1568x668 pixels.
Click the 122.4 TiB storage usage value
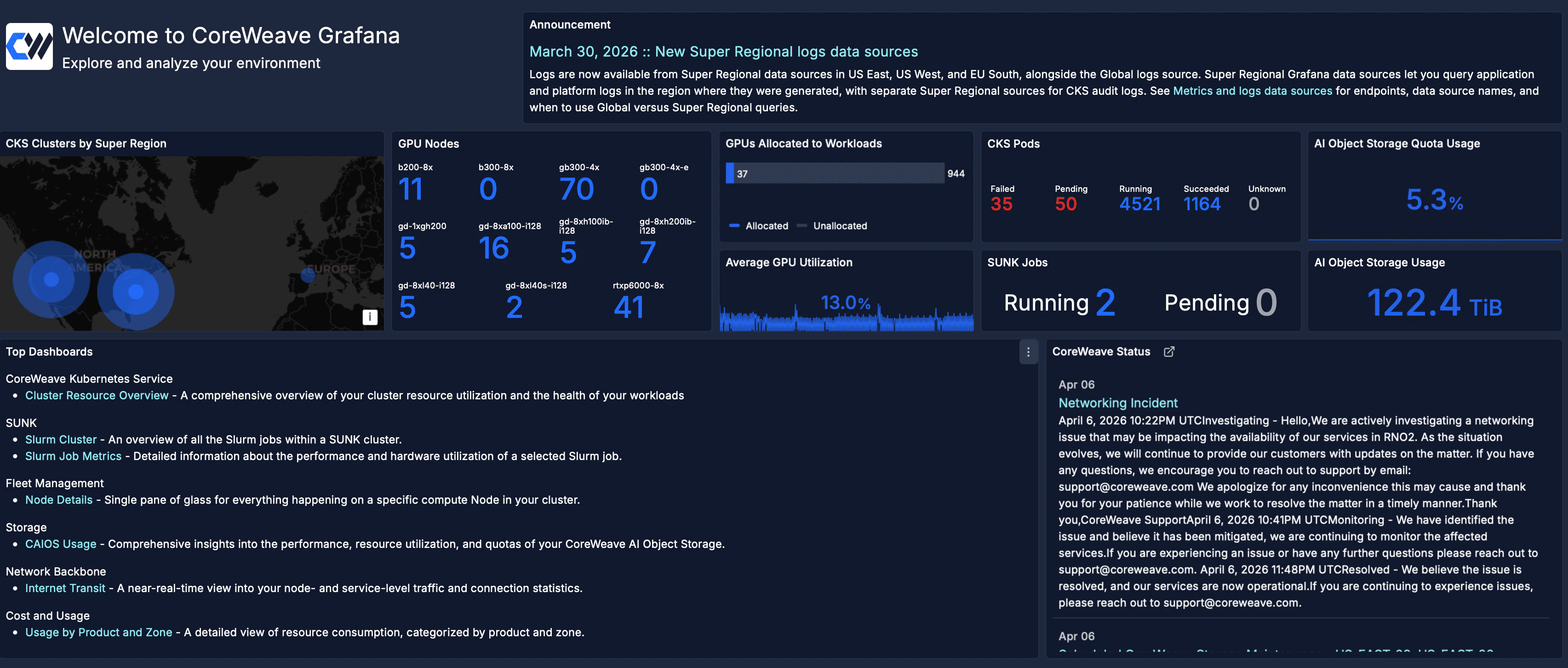coord(1435,303)
